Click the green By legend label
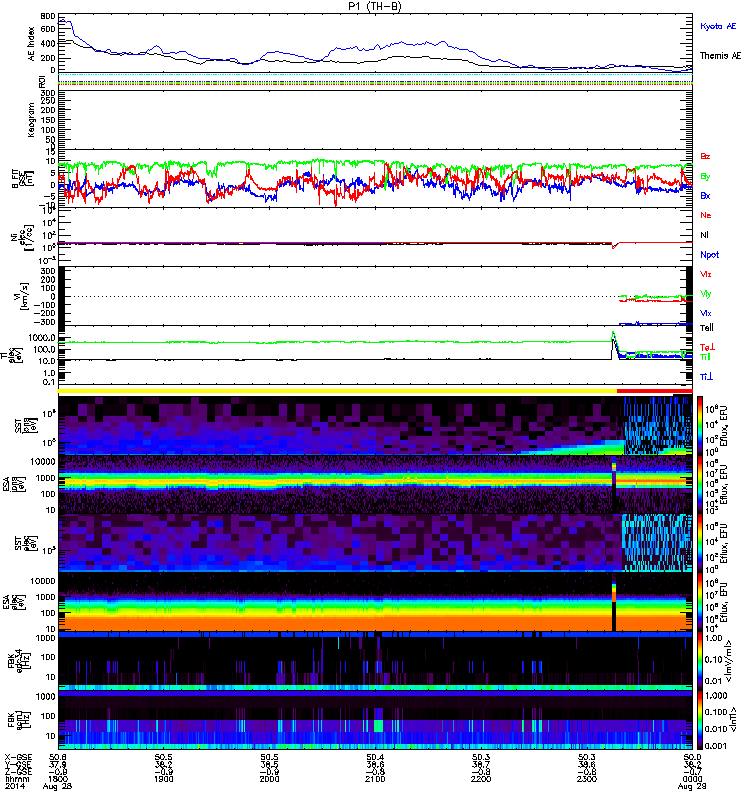Screen dimensions: 750x800 705,176
